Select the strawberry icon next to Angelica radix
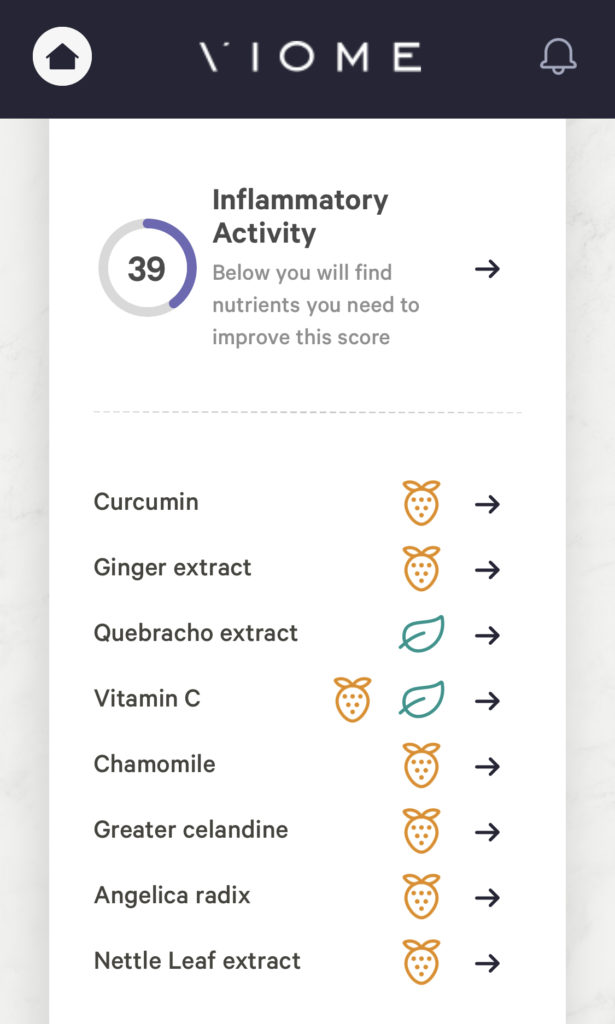The image size is (615, 1024). coord(423,897)
